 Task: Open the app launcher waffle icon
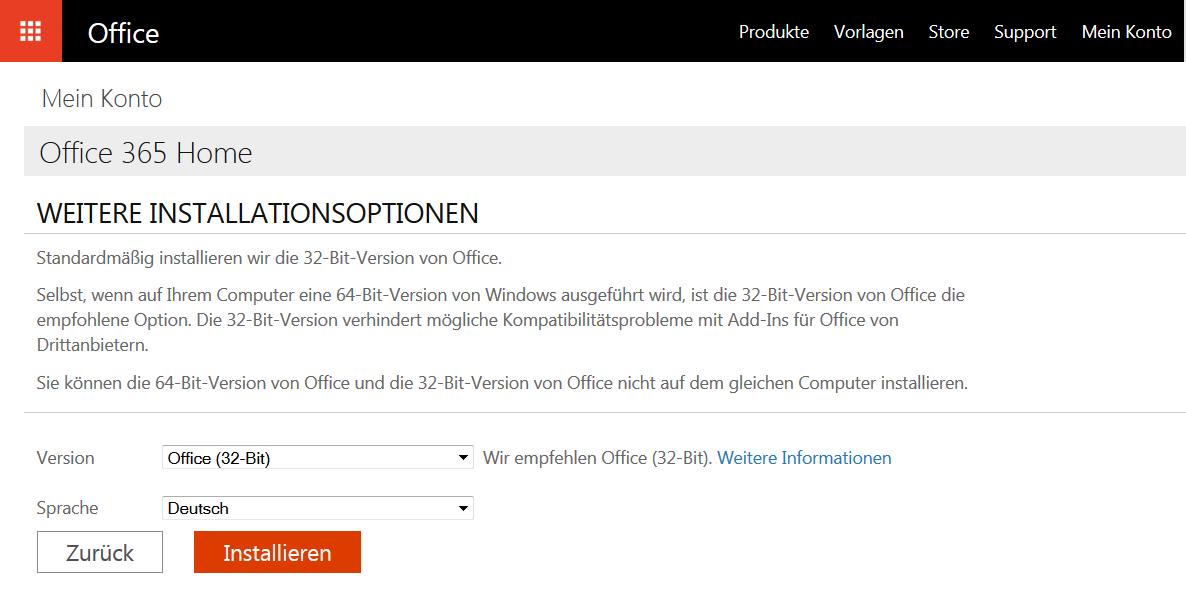pos(30,31)
